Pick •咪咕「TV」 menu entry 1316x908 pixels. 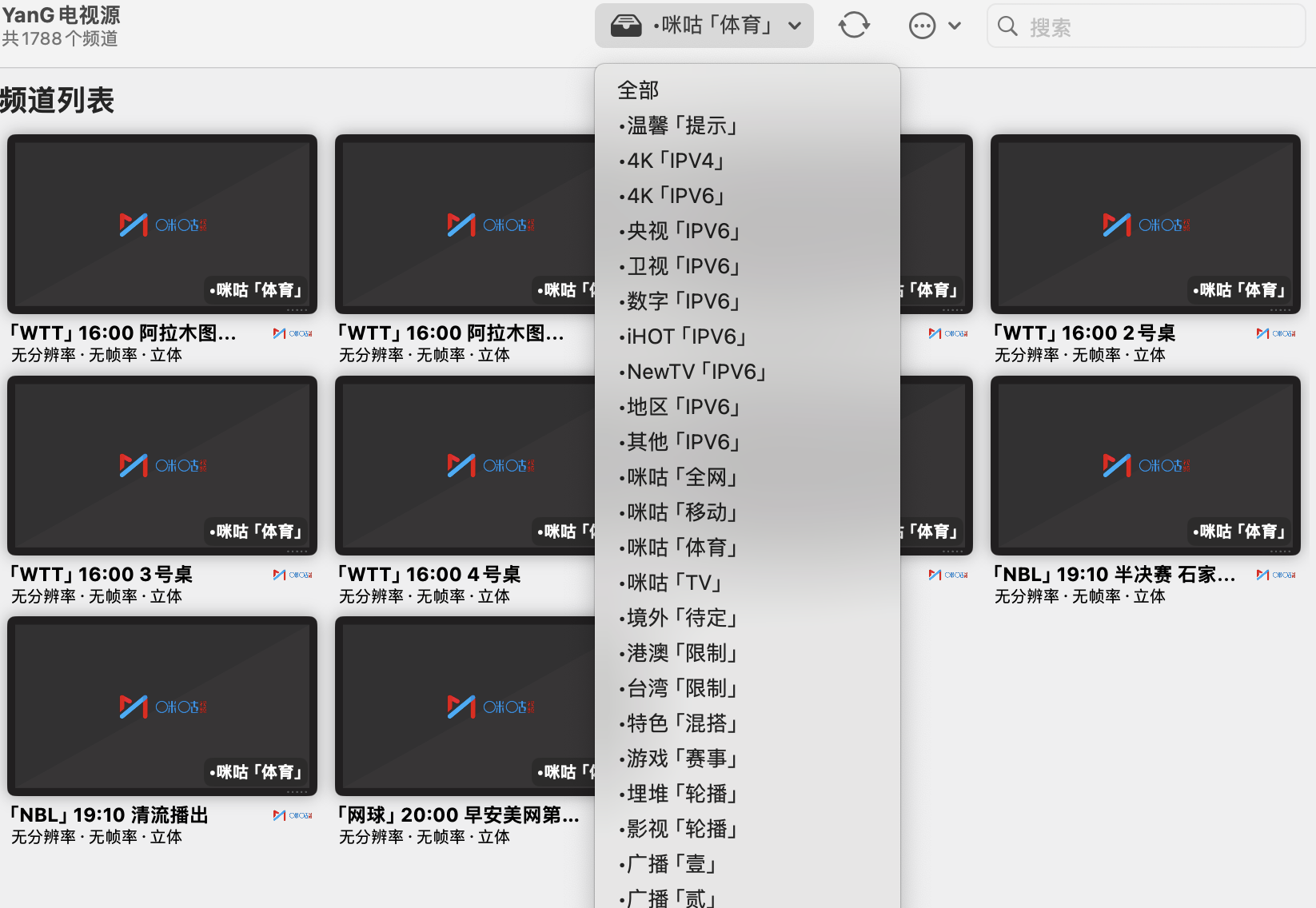click(x=748, y=583)
